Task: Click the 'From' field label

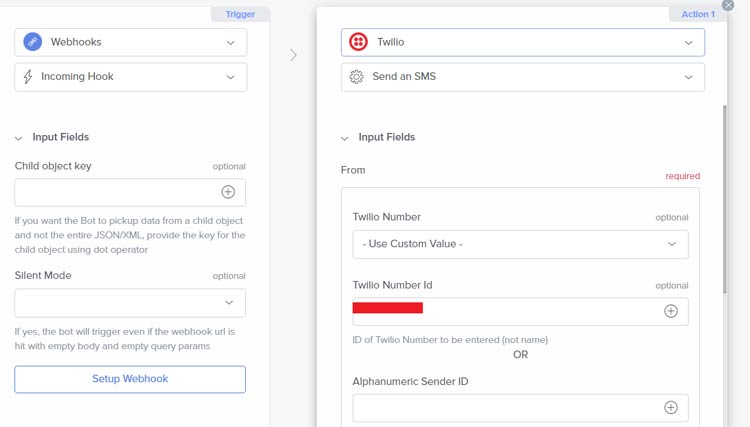Action: click(x=353, y=170)
